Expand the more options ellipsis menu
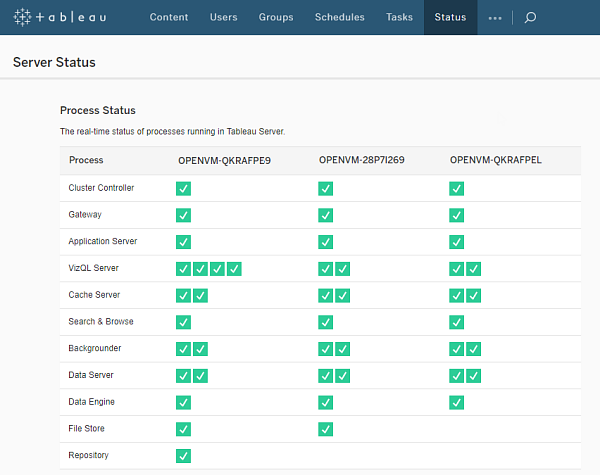Image resolution: width=600 pixels, height=475 pixels. (x=495, y=18)
